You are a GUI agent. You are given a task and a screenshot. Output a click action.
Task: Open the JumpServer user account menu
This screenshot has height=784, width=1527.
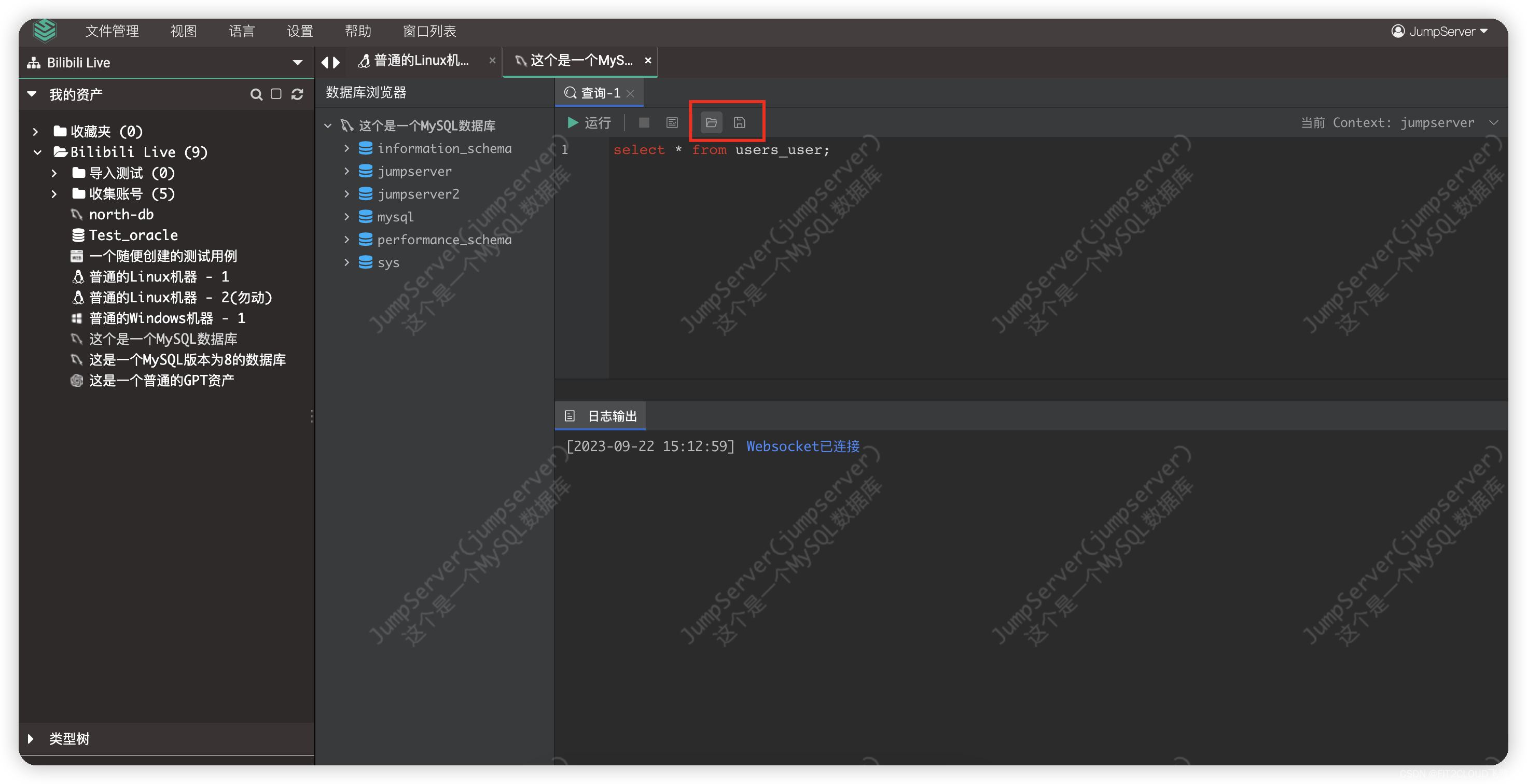1440,31
